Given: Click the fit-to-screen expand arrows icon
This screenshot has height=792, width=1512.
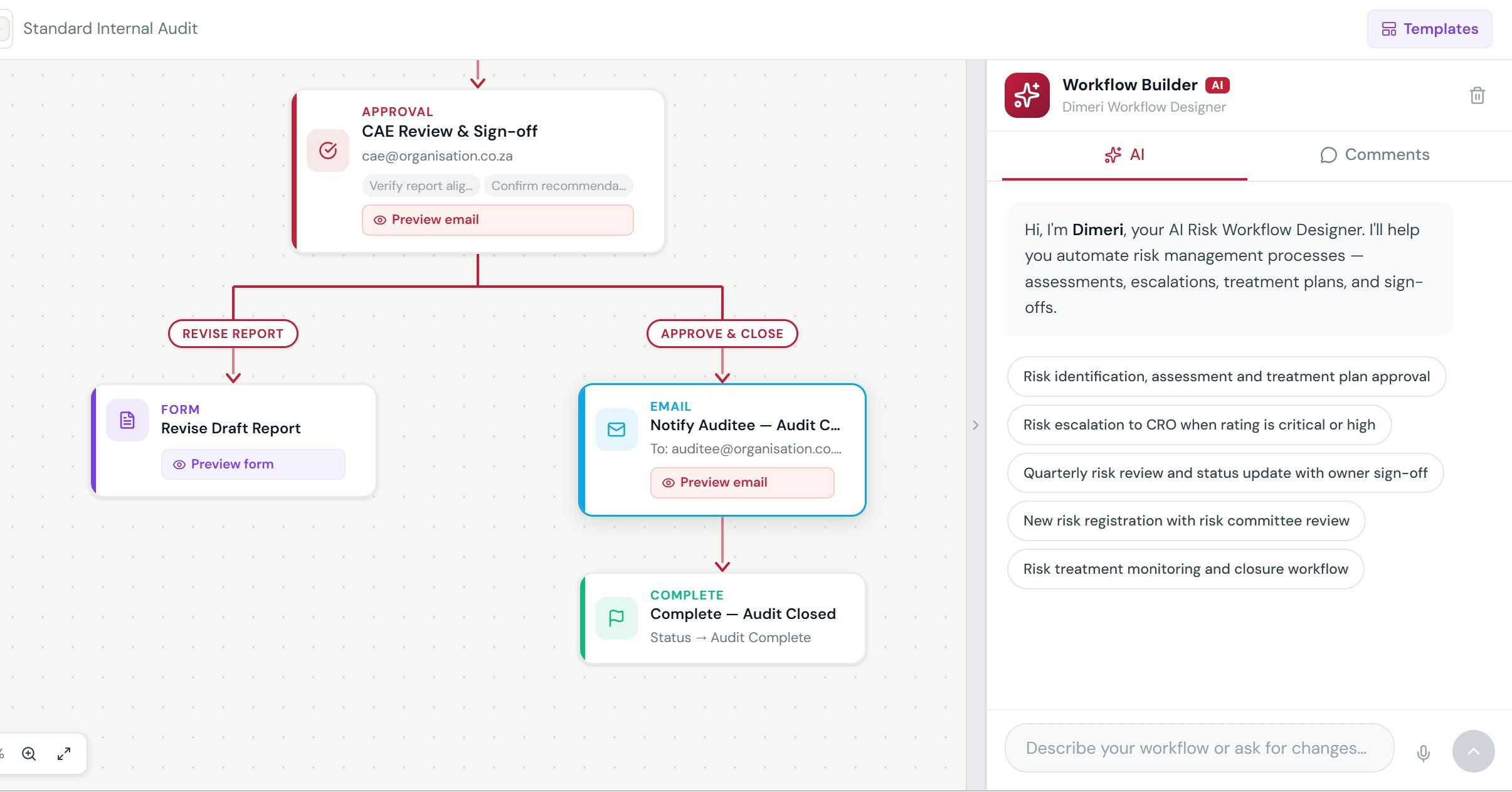Looking at the screenshot, I should pos(64,753).
